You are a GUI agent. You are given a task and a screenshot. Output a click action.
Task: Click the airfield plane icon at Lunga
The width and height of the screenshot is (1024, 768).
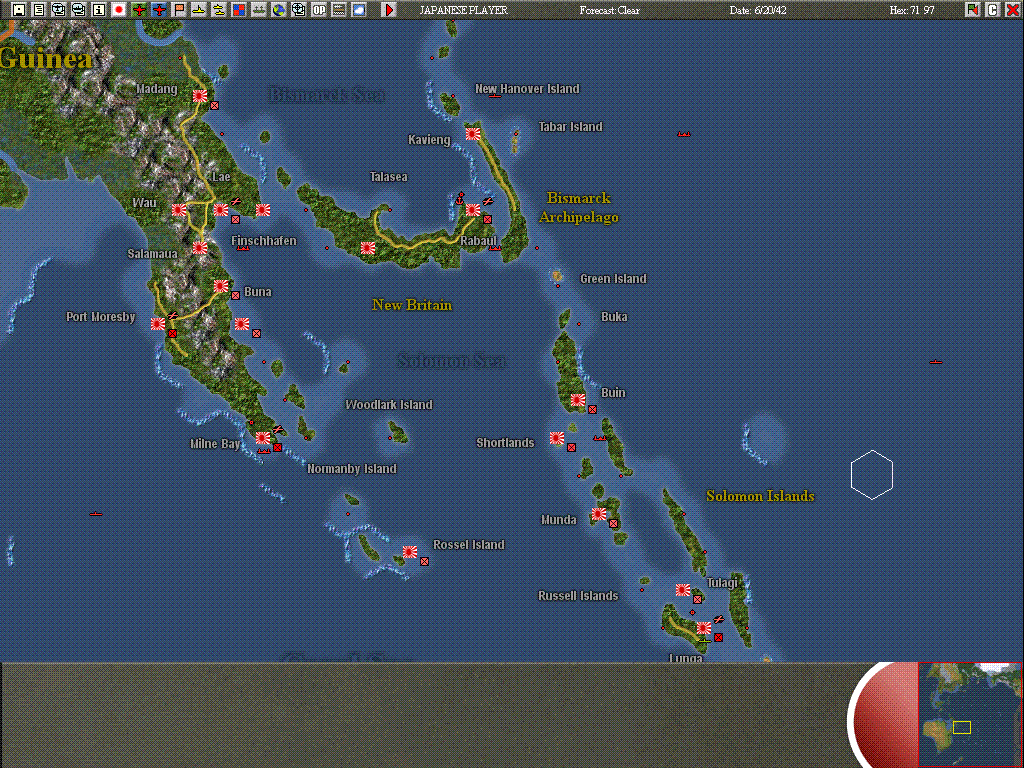719,619
